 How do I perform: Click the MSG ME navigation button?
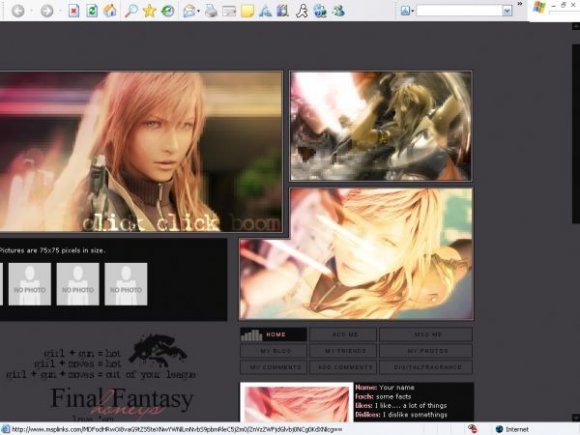point(426,334)
